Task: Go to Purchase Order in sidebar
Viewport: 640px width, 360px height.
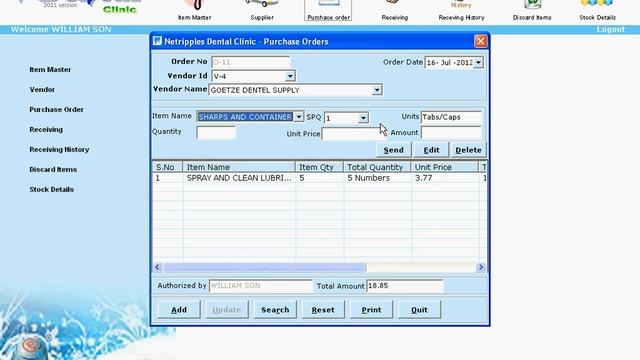Action: click(x=56, y=109)
